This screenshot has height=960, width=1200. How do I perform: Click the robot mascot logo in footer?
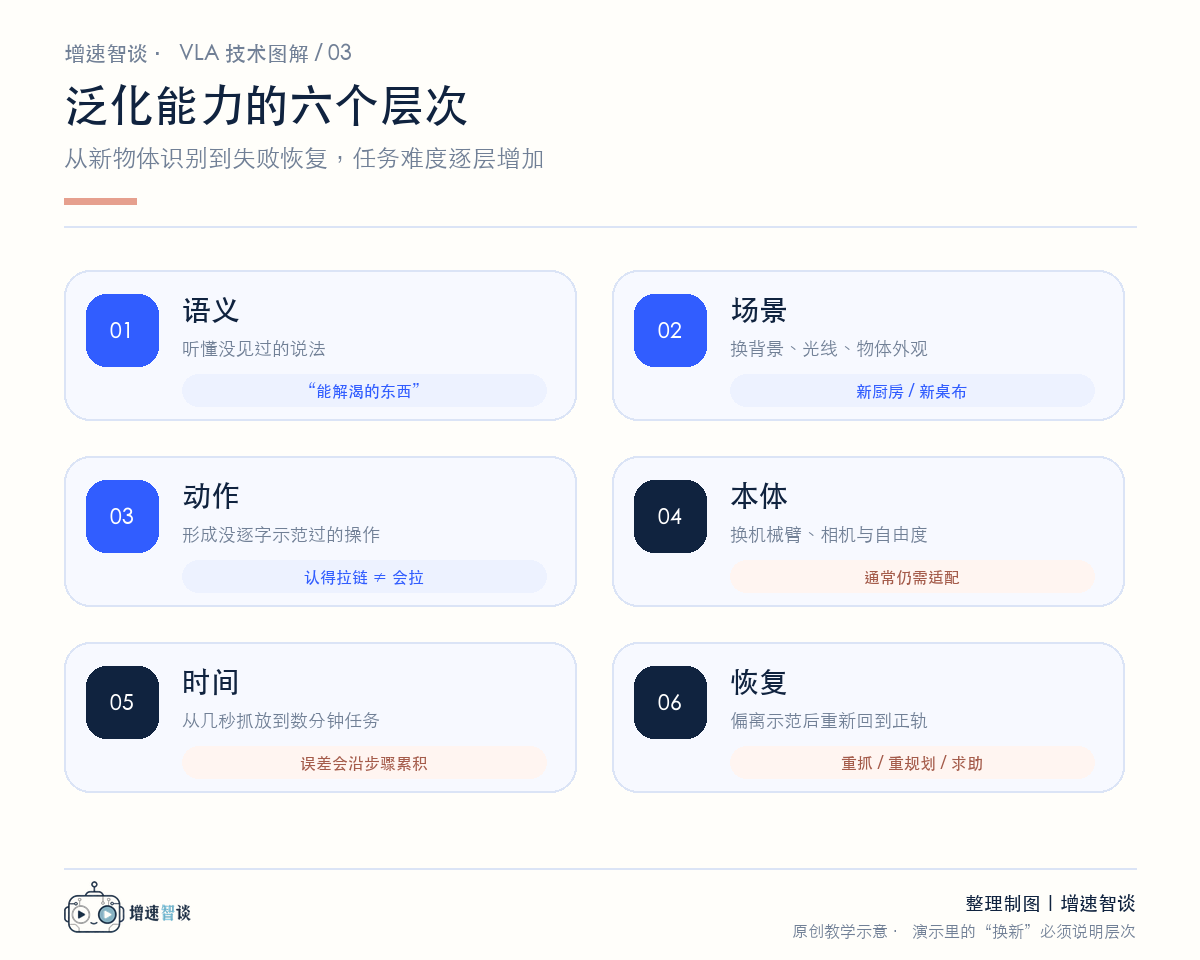pyautogui.click(x=94, y=909)
